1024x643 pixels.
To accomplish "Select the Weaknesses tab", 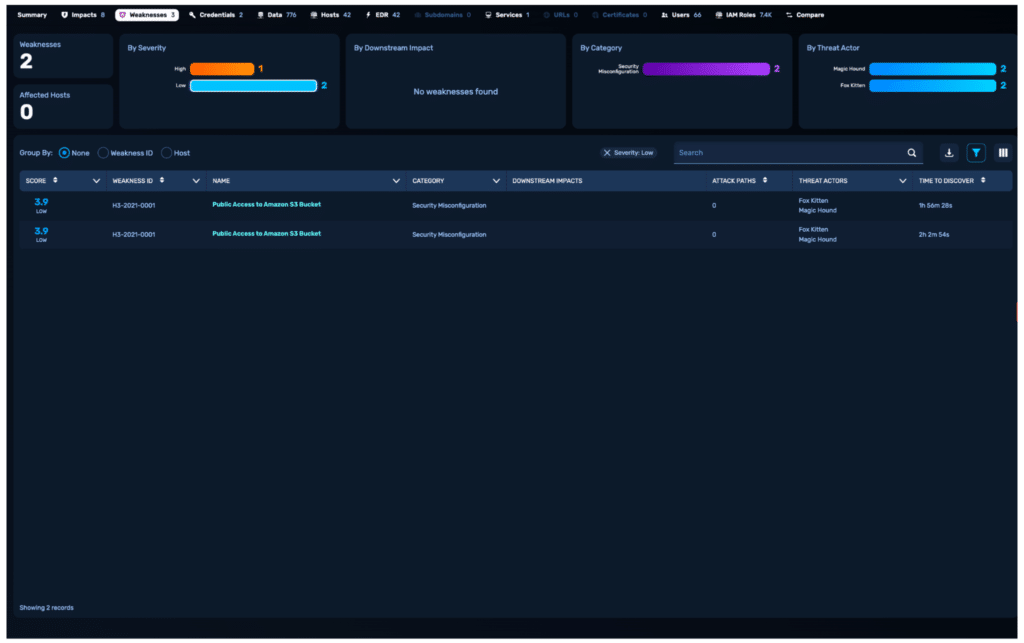I will [147, 15].
